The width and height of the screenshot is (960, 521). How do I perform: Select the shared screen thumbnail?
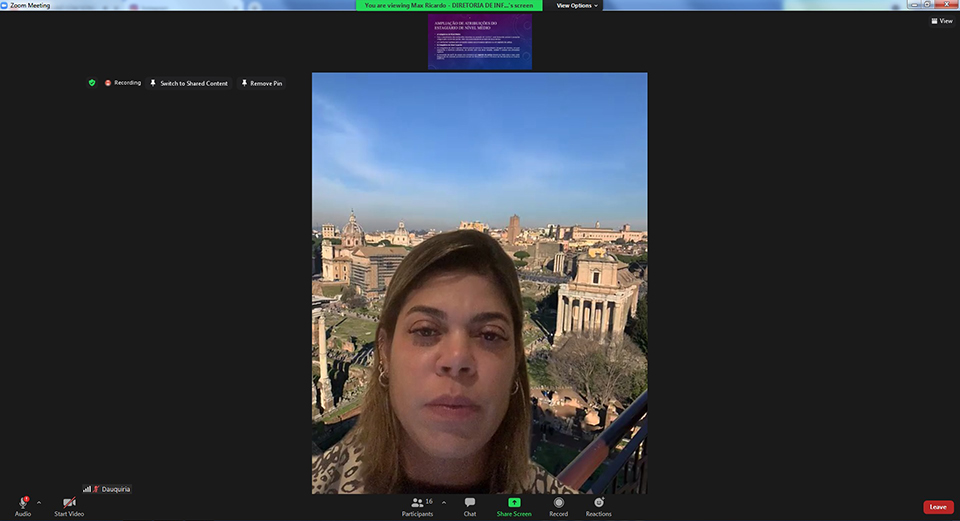click(x=479, y=42)
